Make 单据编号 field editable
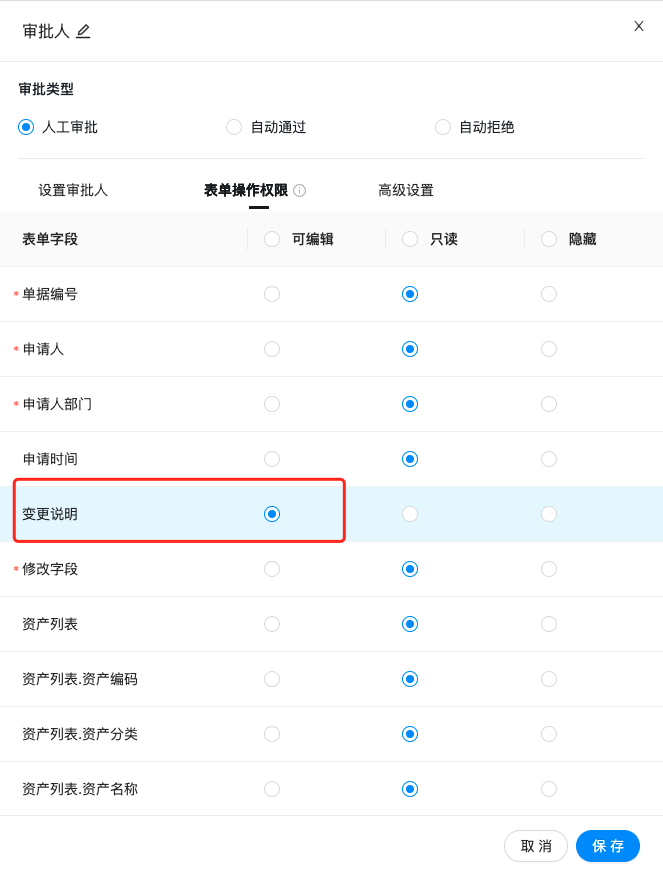Image resolution: width=663 pixels, height=873 pixels. pos(272,294)
